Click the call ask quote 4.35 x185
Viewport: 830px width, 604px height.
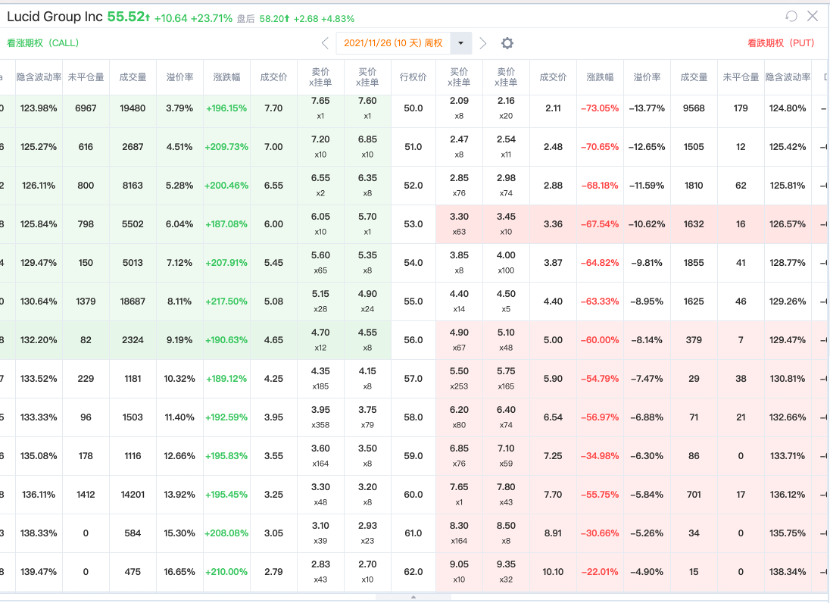(320, 379)
